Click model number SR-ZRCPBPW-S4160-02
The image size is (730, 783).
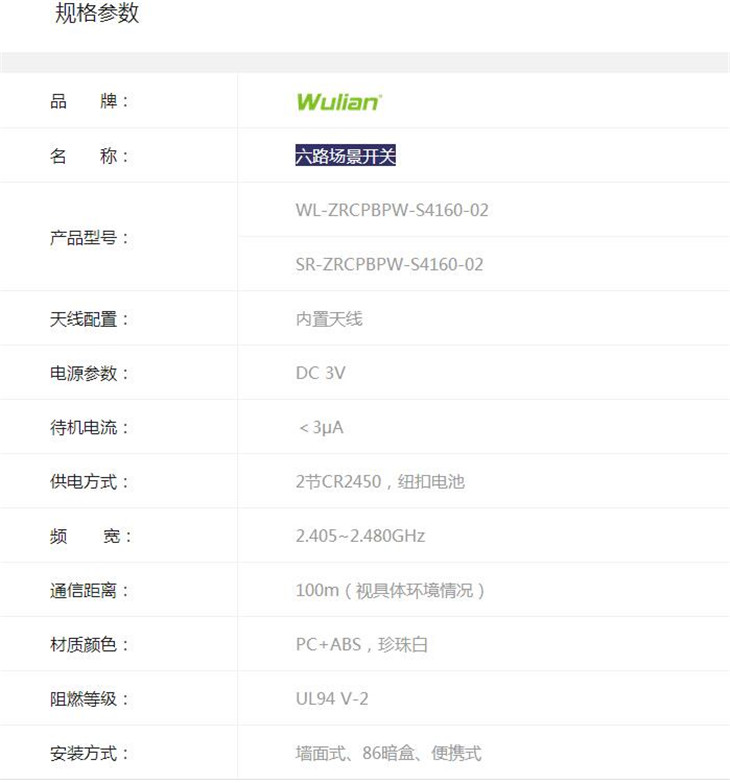pyautogui.click(x=389, y=265)
